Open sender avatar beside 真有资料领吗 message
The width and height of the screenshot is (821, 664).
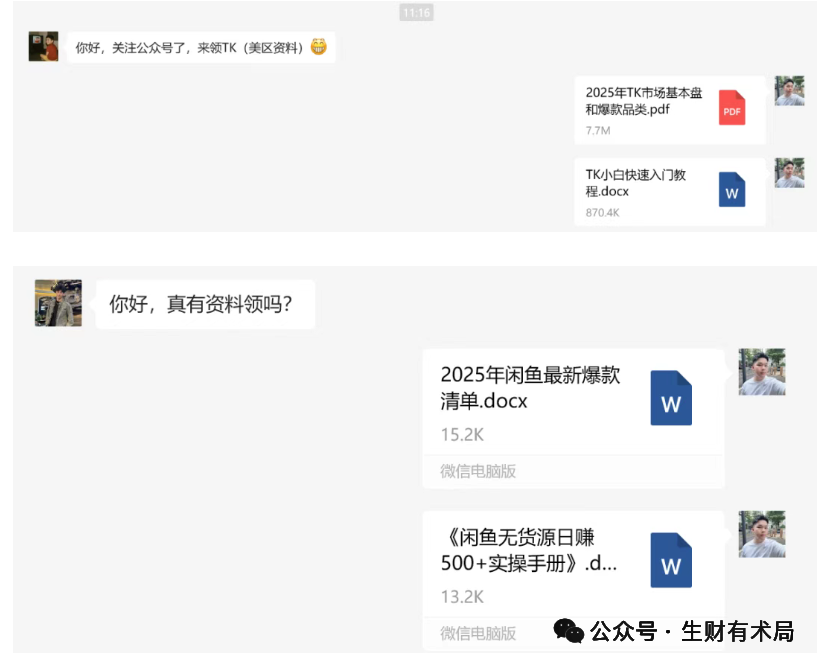pos(58,303)
